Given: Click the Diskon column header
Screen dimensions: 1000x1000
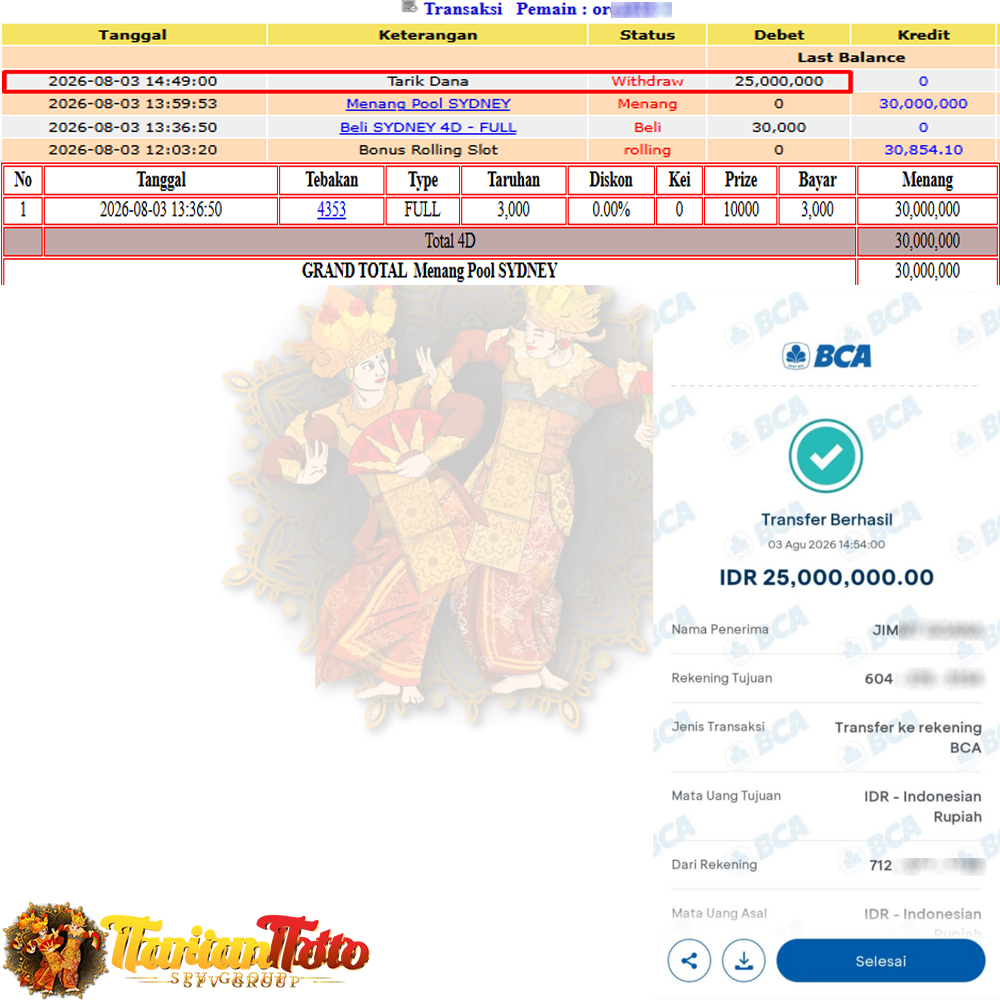Looking at the screenshot, I should 610,180.
